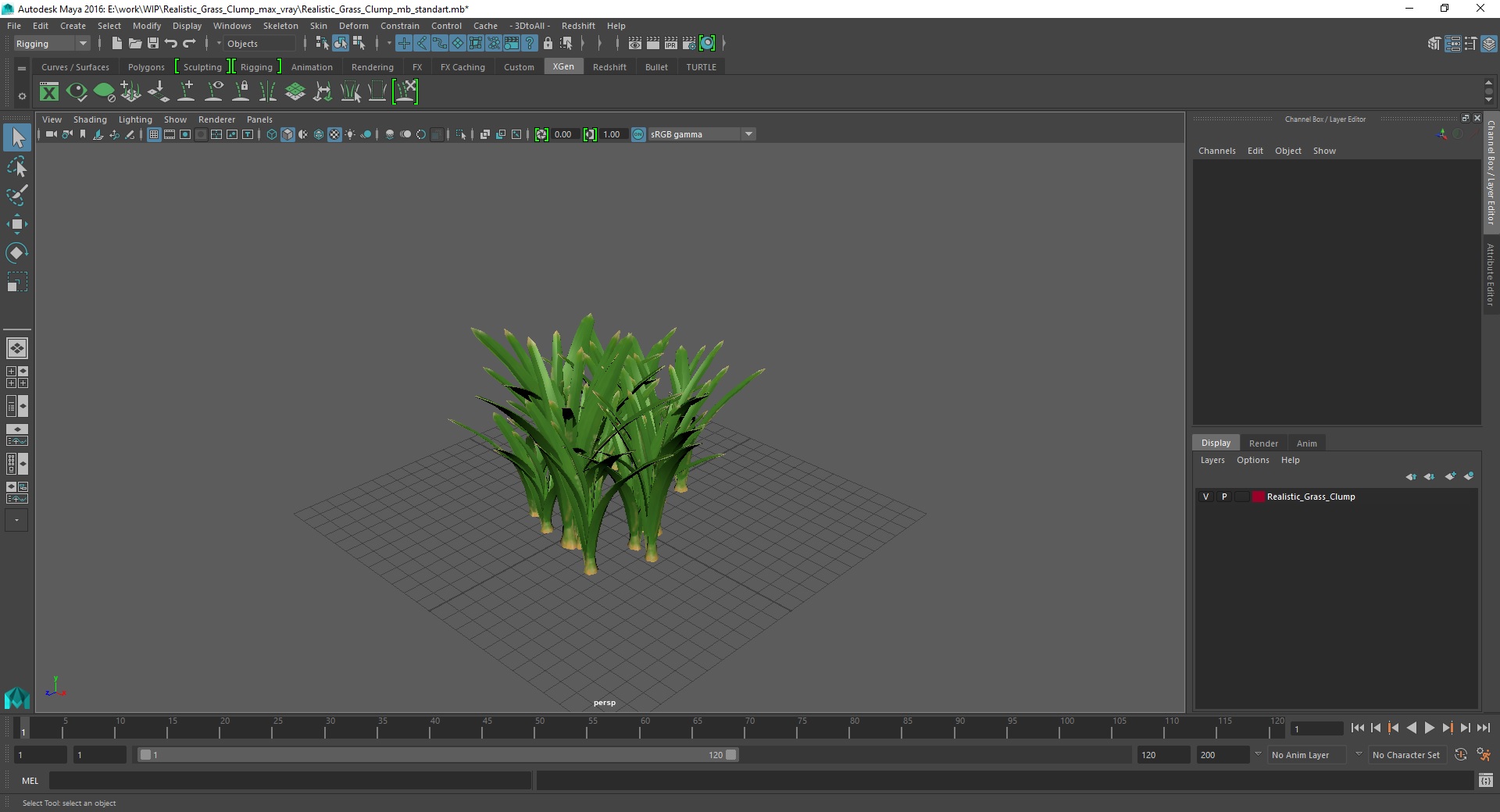
Task: Click the last XGen shelf icon with X
Action: tap(405, 92)
